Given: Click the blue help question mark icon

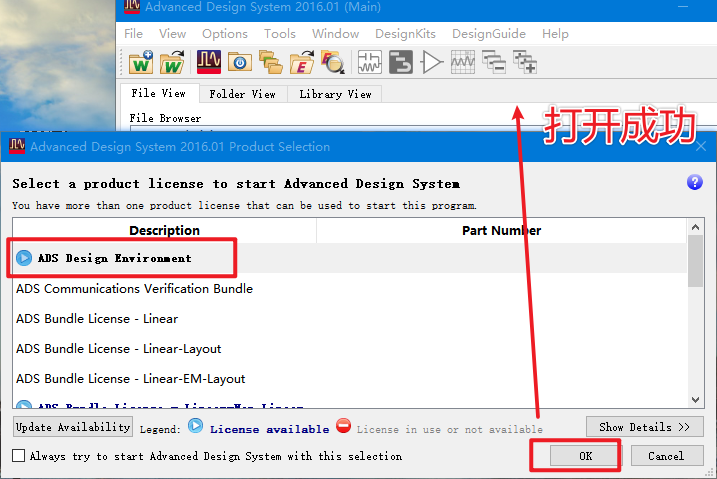Looking at the screenshot, I should tap(695, 182).
